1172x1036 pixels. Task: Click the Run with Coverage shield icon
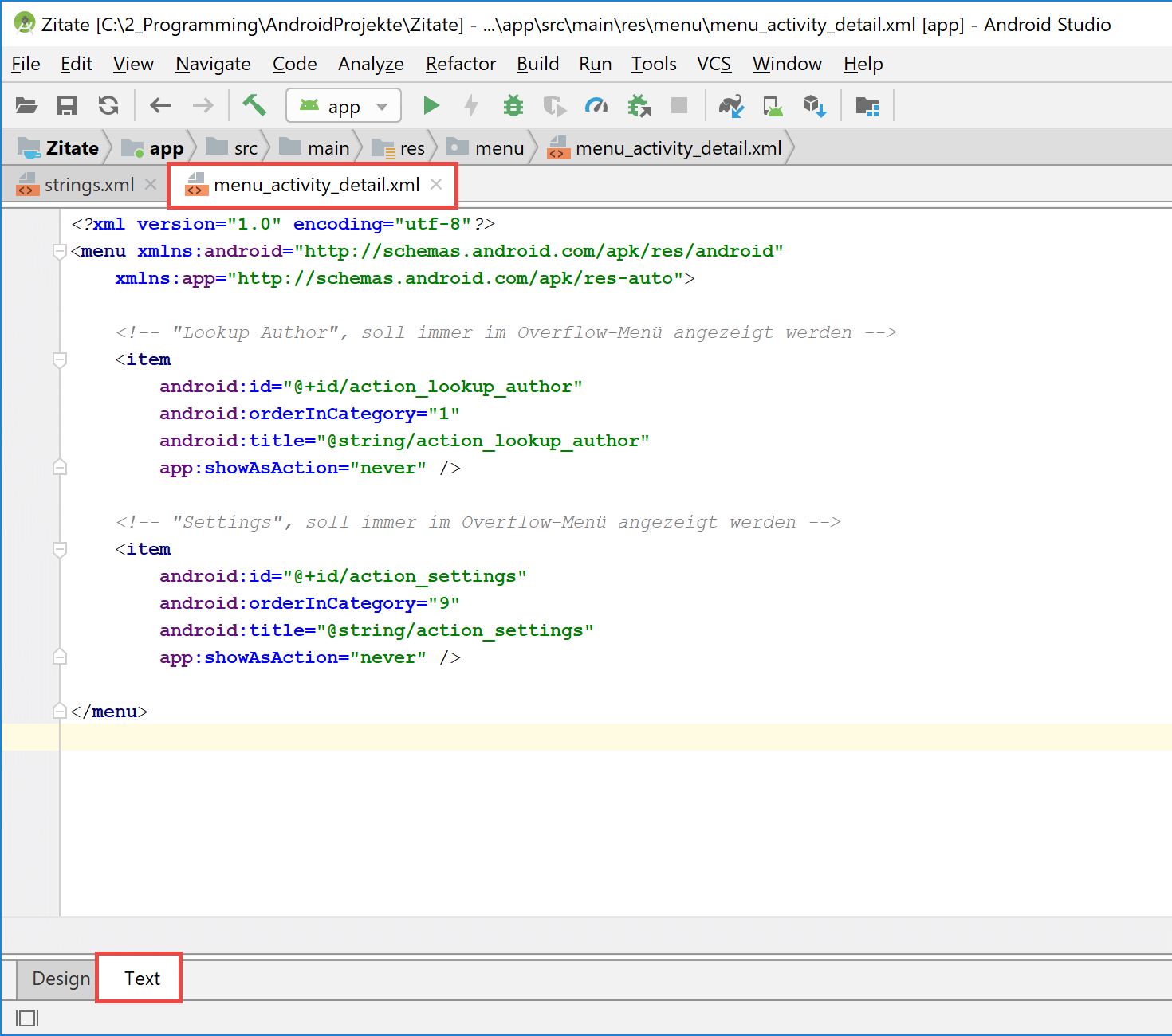point(554,105)
